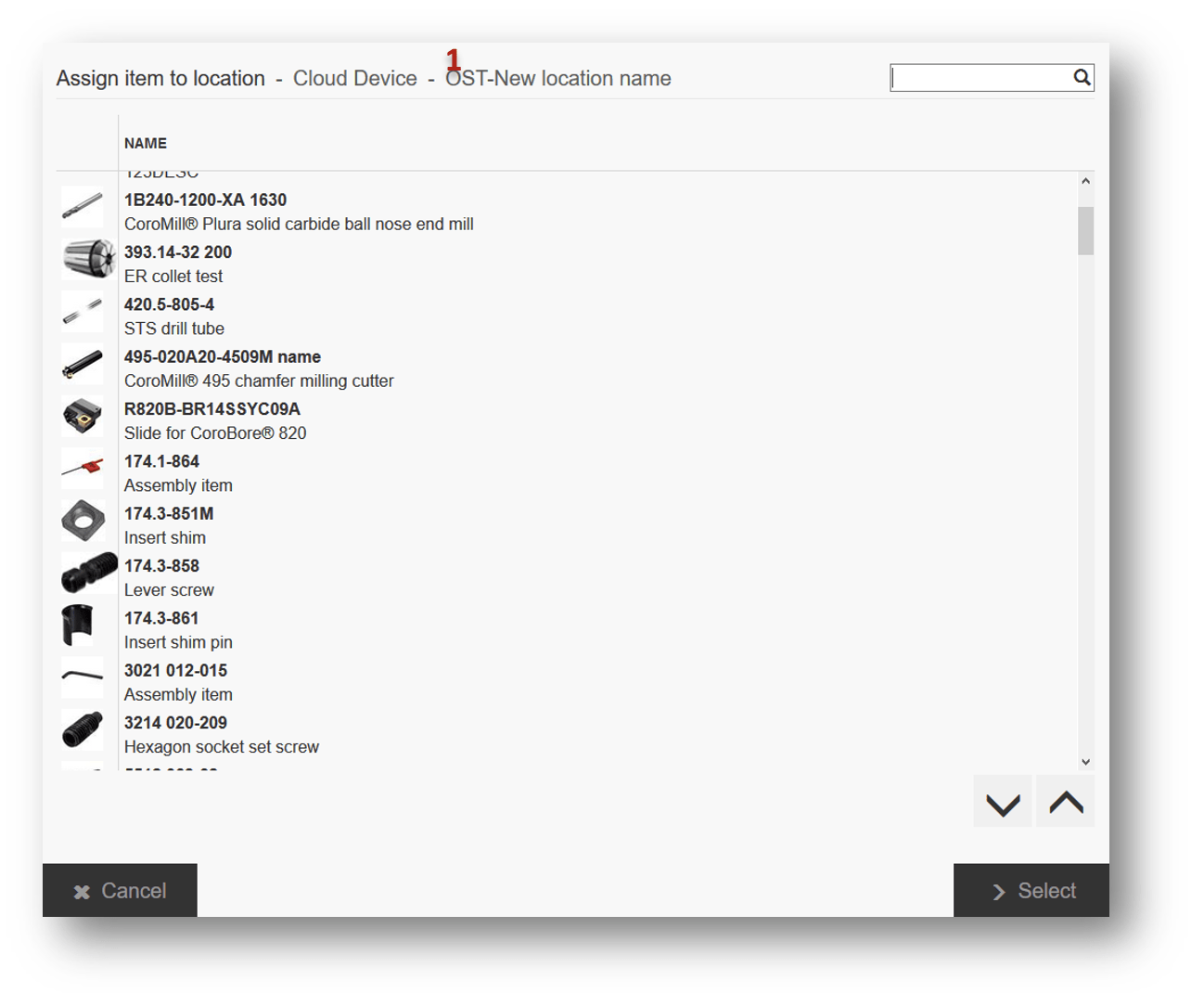The image size is (1204, 993).
Task: Select item 174.1-864 Assembly item
Action: click(x=178, y=473)
